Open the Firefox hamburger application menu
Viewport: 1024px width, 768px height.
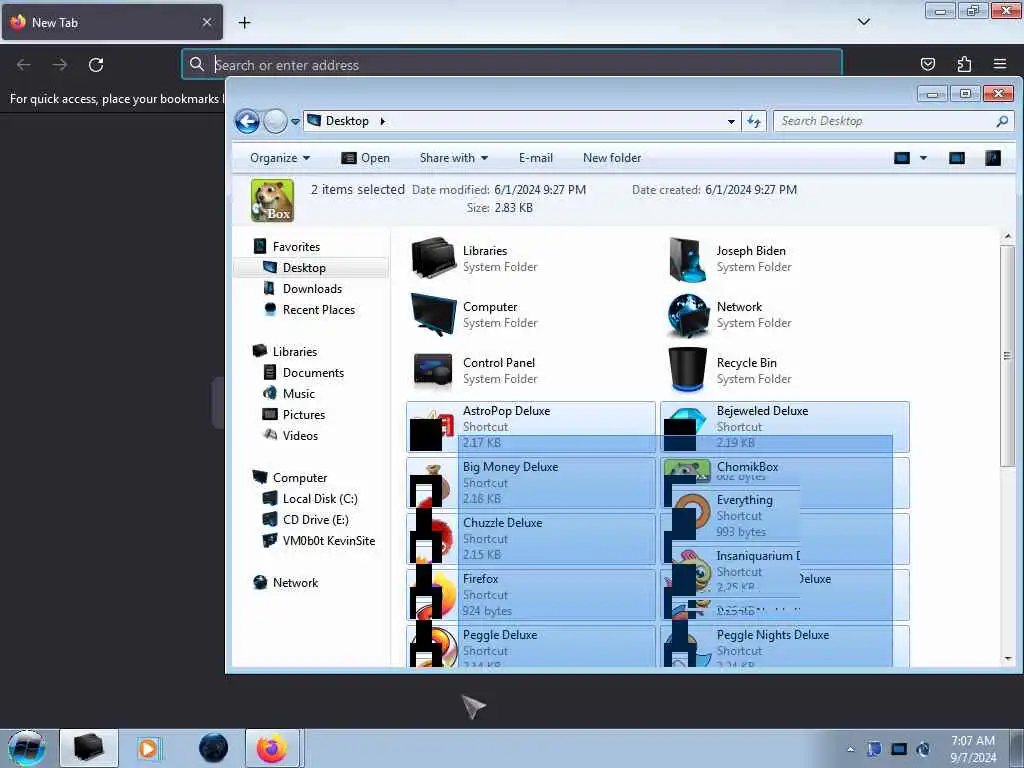999,64
